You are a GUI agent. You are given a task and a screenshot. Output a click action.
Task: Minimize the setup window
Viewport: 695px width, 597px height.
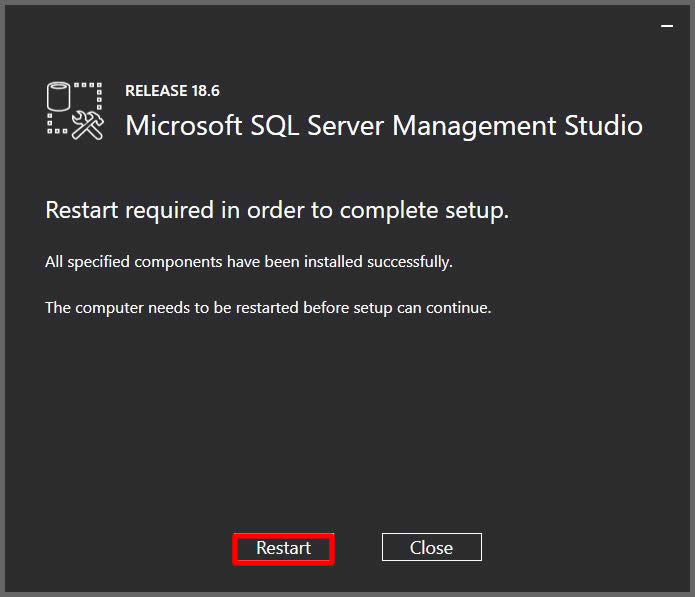click(x=667, y=27)
